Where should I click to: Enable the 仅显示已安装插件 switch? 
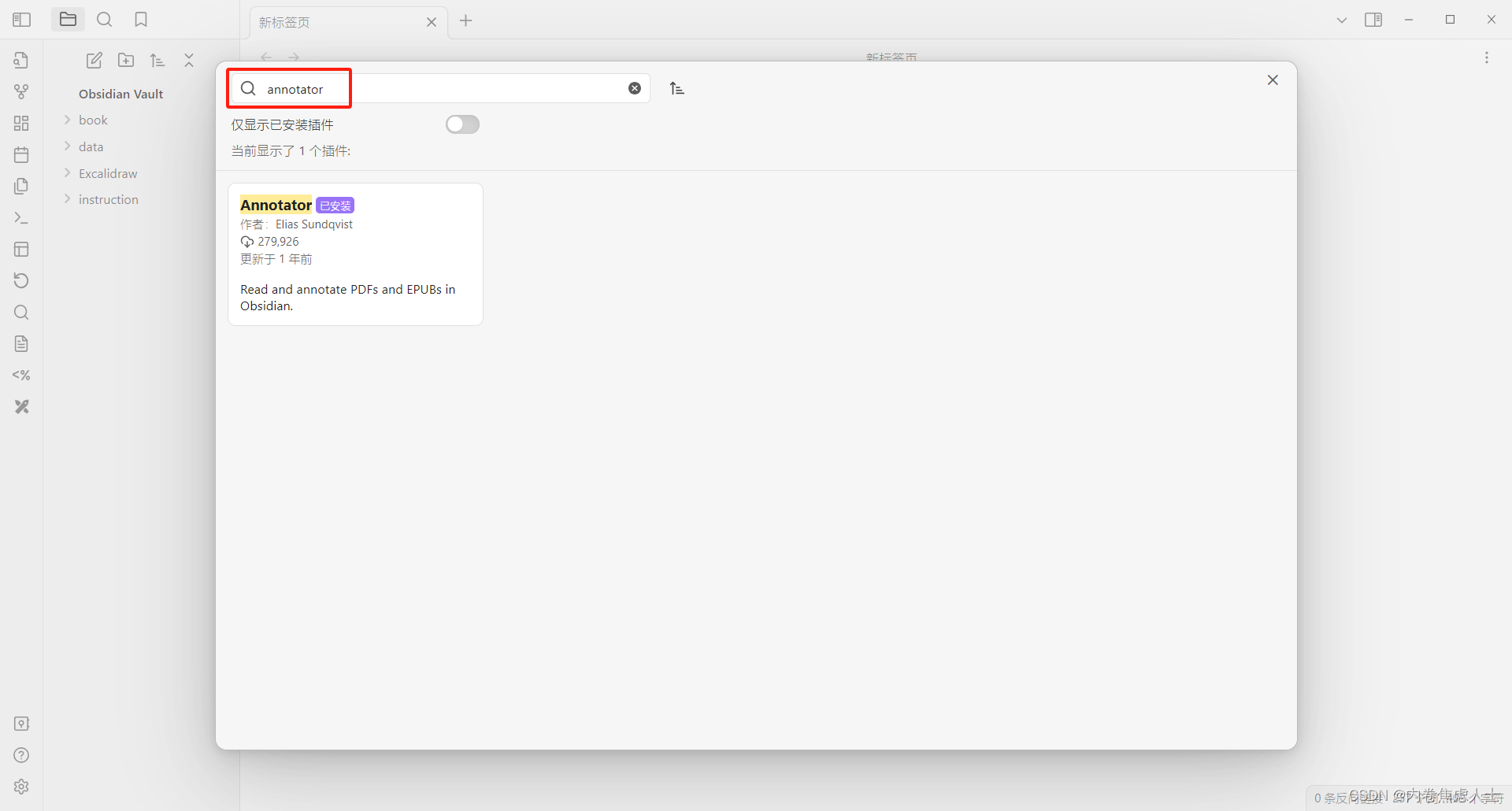[x=462, y=124]
